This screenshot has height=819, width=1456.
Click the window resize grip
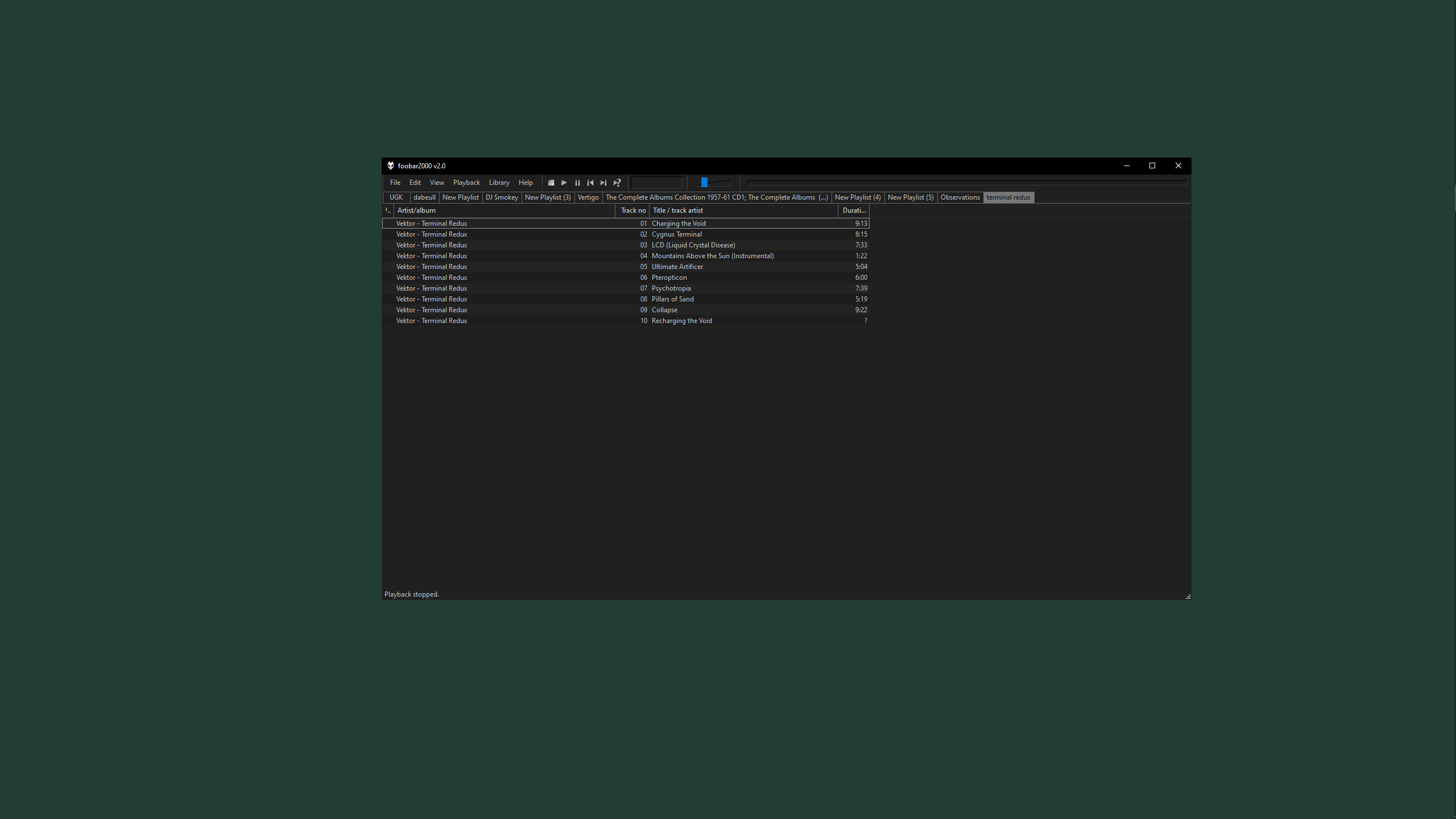point(1188,597)
